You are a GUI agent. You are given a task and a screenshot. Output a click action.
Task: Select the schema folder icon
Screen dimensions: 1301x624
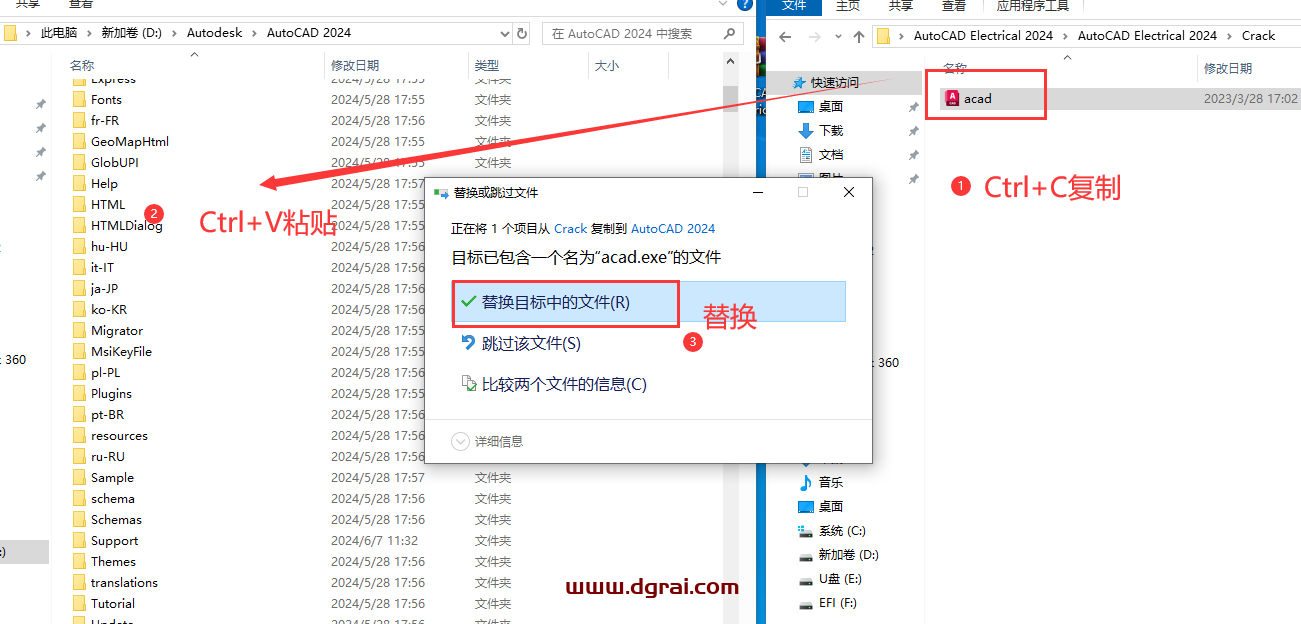pyautogui.click(x=79, y=499)
